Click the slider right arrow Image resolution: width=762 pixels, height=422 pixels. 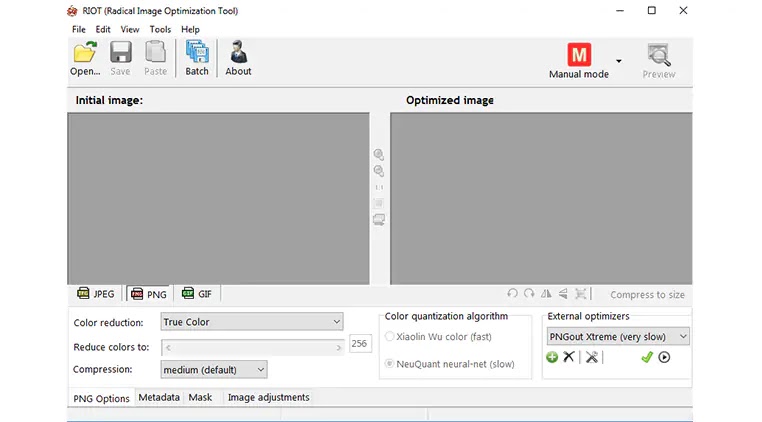[x=339, y=348]
